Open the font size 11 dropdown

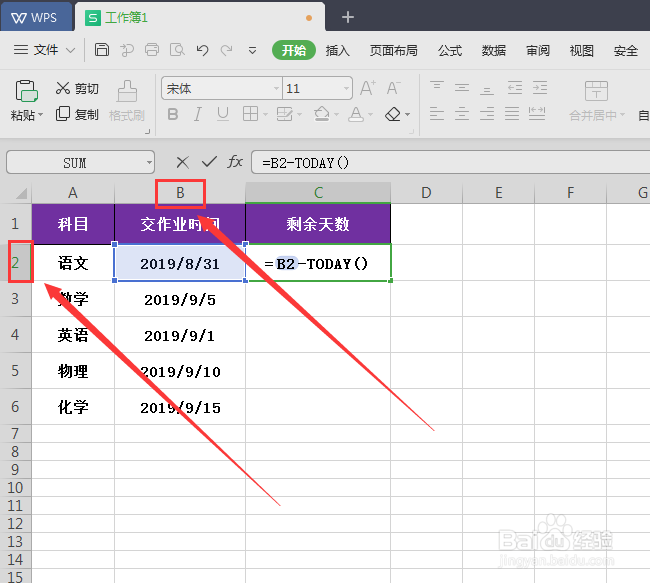[346, 88]
